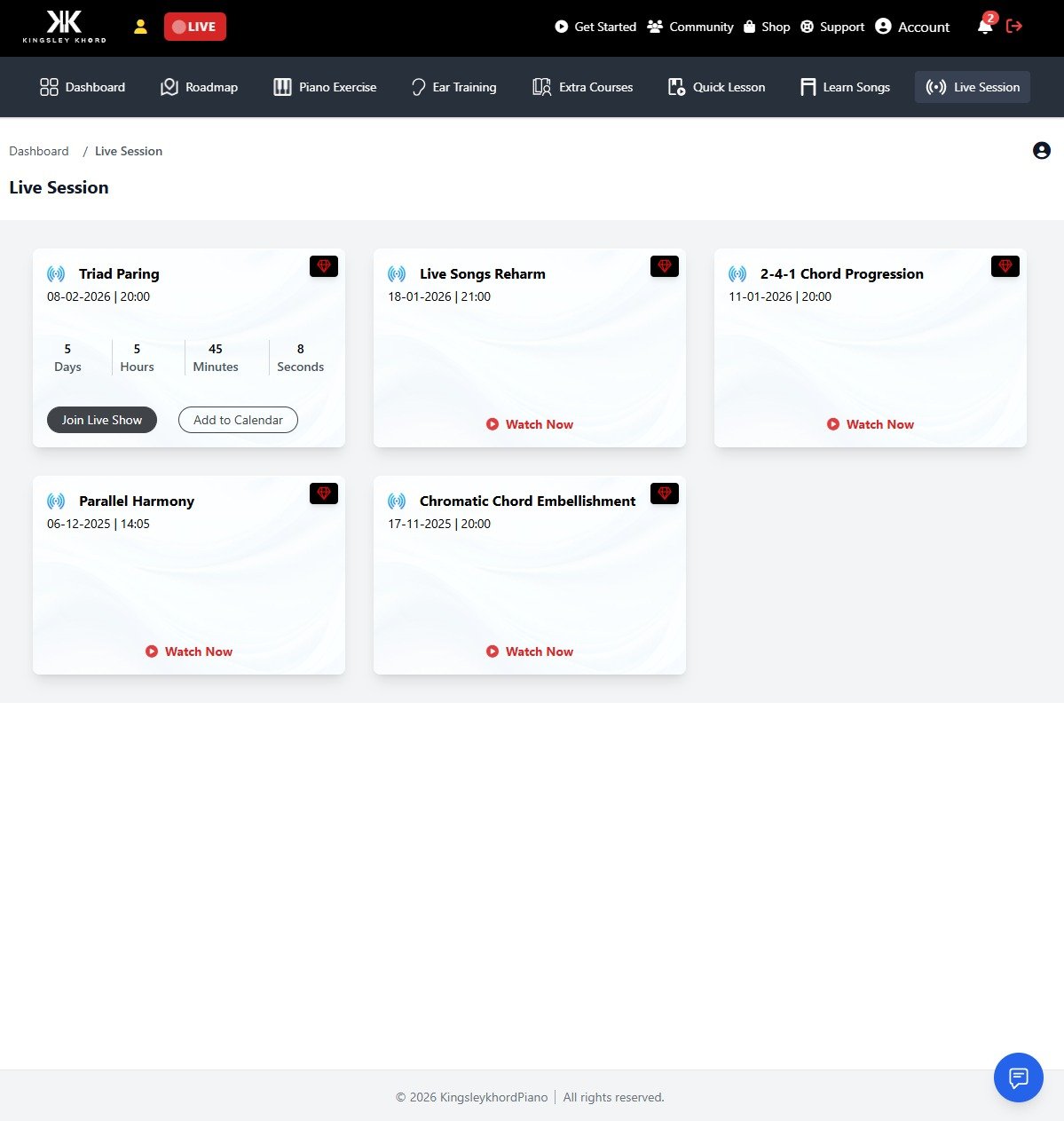Click the Join Live Show button
Viewport: 1064px width, 1121px height.
(101, 419)
